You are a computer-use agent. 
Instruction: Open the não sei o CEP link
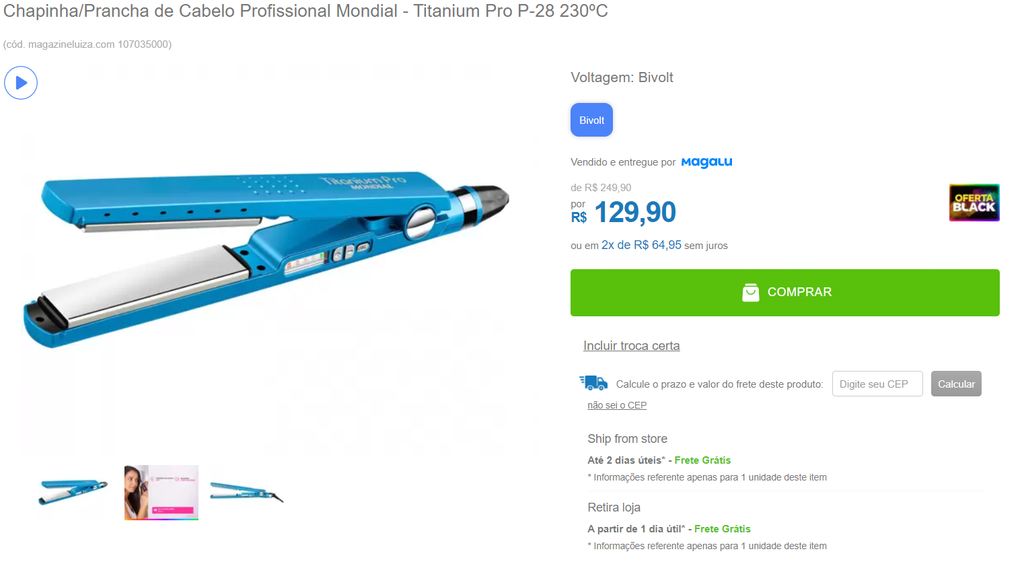tap(616, 405)
